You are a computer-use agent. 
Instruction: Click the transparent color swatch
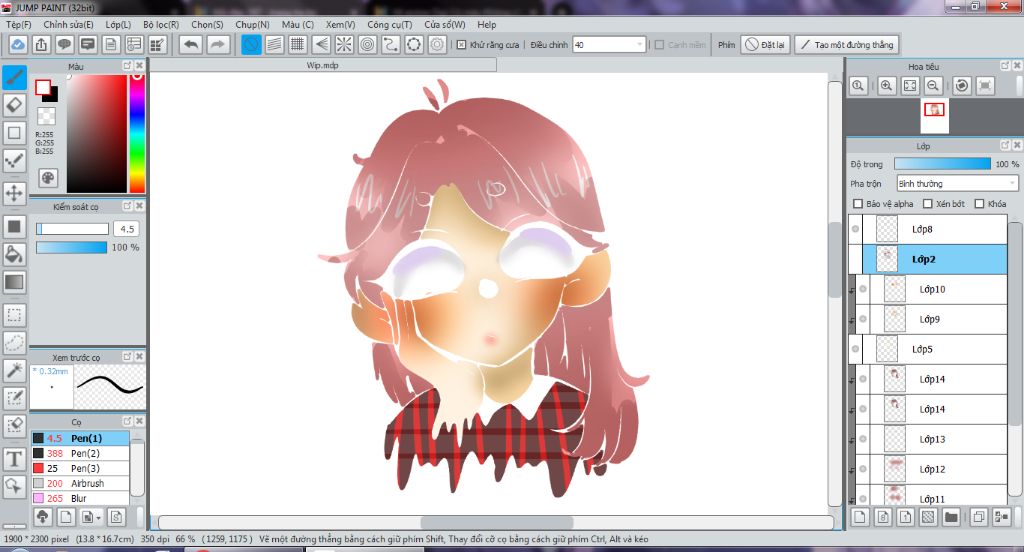(x=46, y=116)
